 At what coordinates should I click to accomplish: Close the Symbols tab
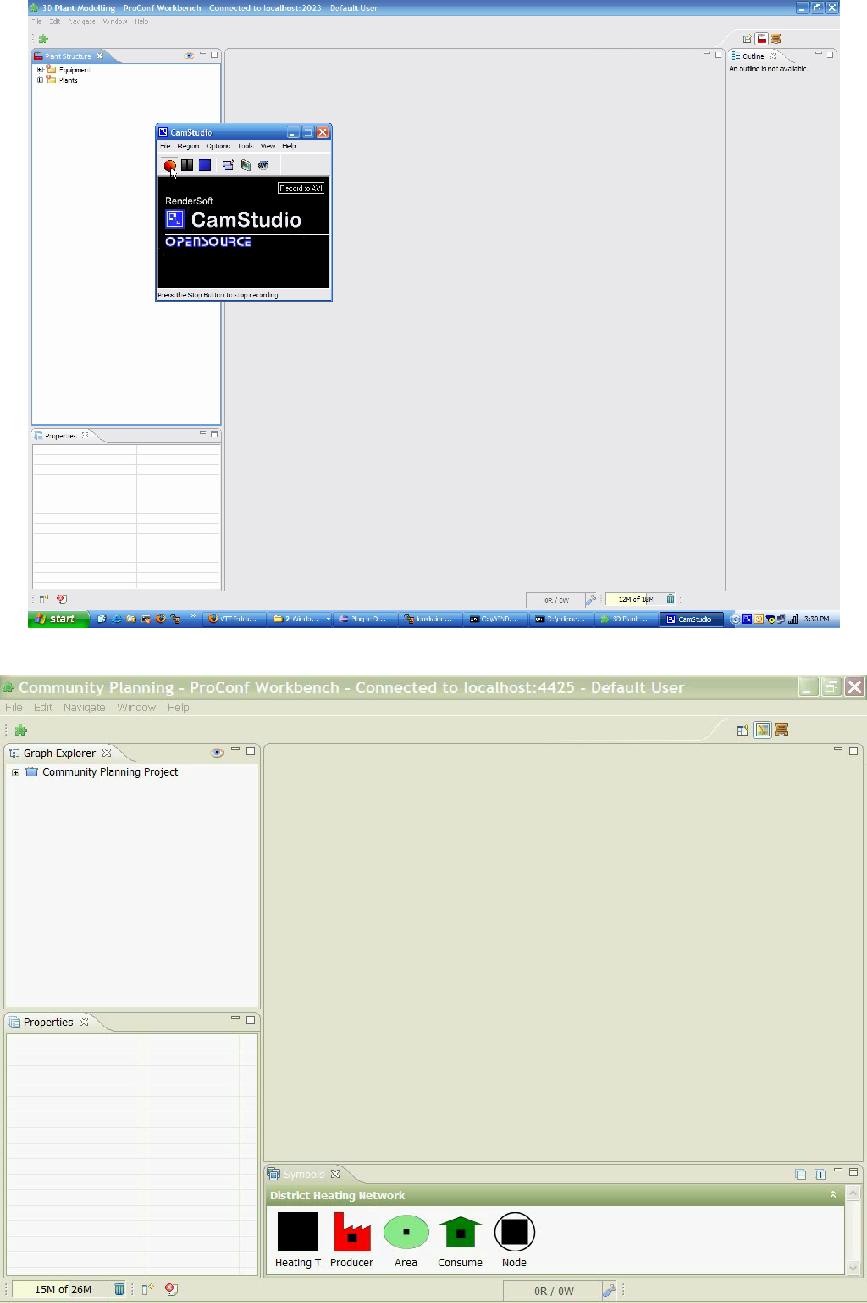336,1174
